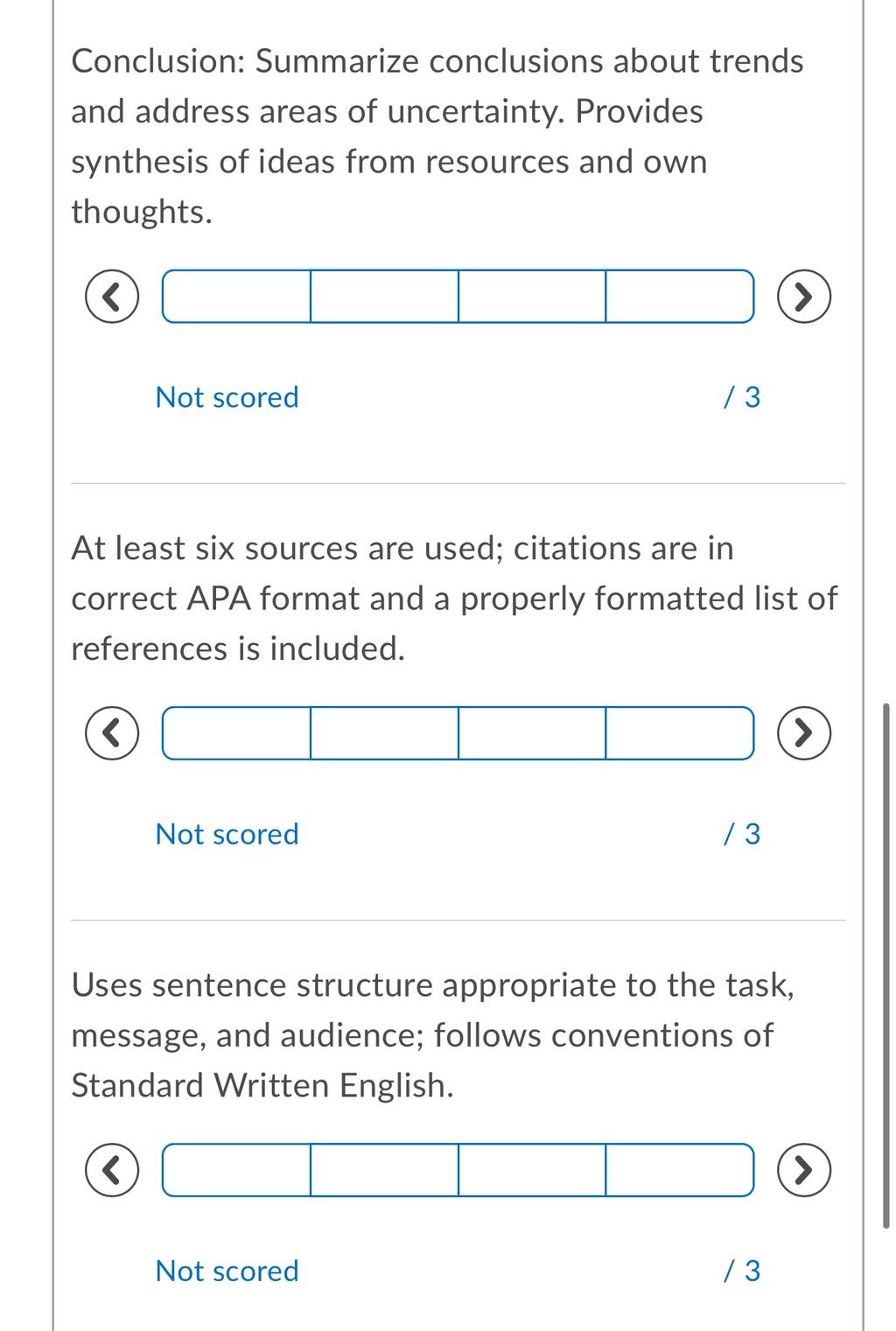
Task: Click next level arrow for APA sources criterion
Action: (x=804, y=733)
